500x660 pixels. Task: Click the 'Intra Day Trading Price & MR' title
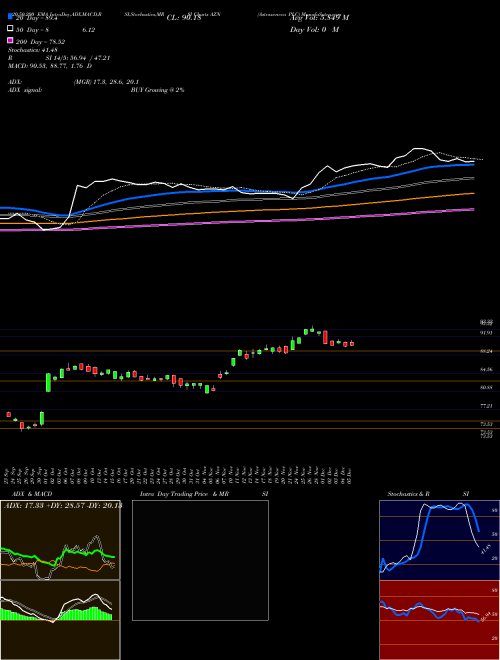184,494
